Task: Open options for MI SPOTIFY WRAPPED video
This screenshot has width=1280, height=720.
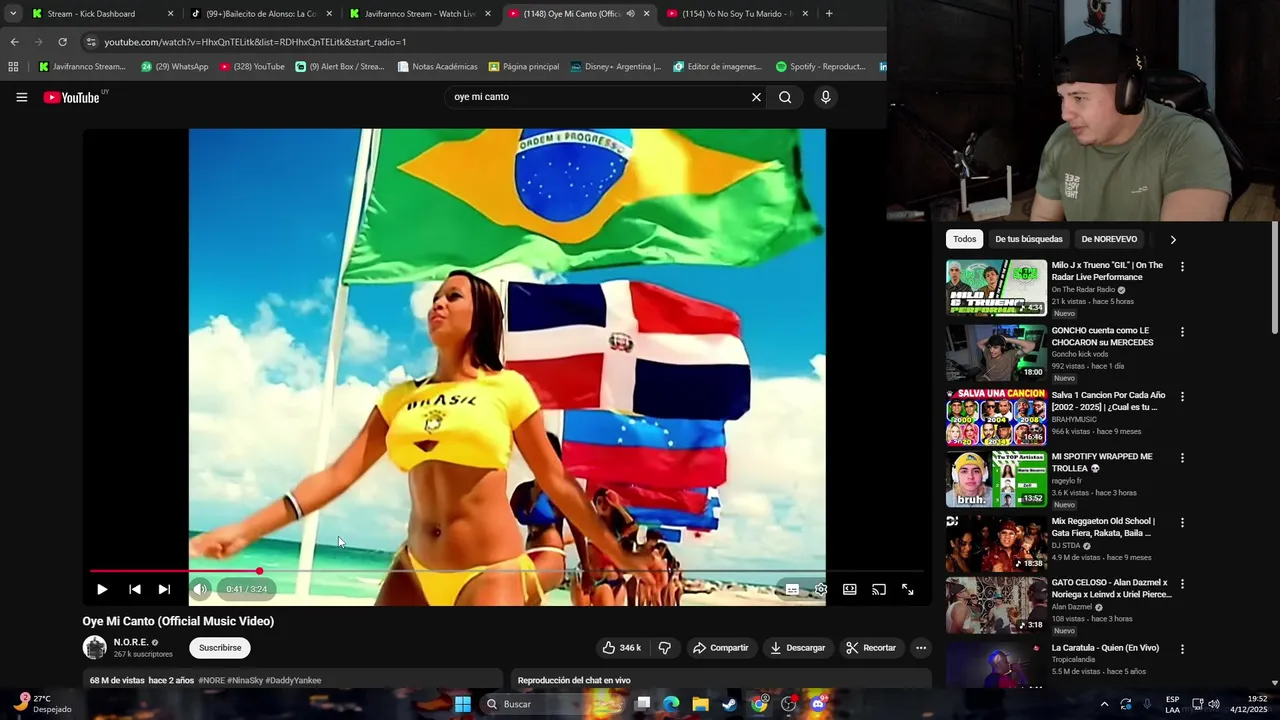Action: 1182,458
